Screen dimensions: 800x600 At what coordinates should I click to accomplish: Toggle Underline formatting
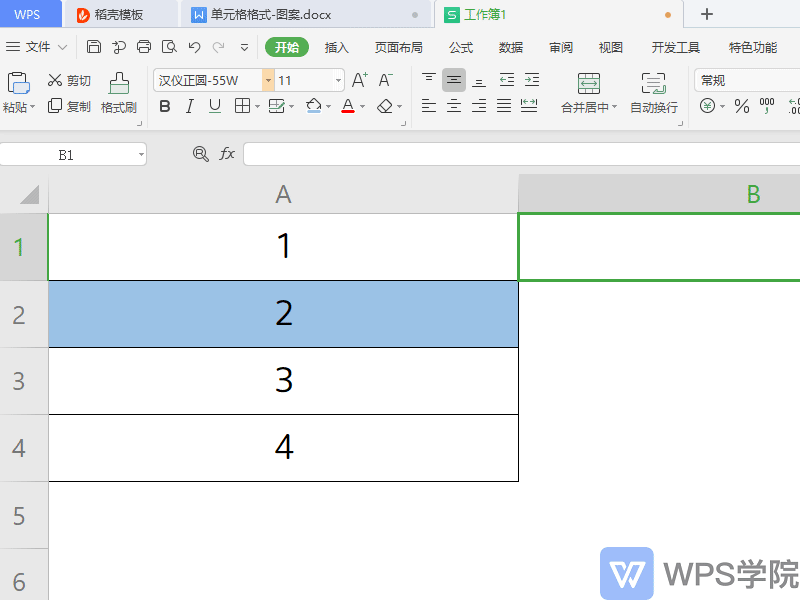coord(215,106)
